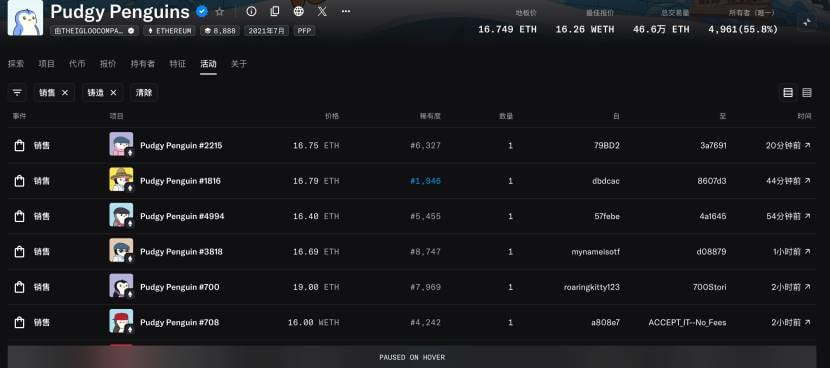Click the 清除 filters button
This screenshot has width=830, height=368.
pos(144,93)
